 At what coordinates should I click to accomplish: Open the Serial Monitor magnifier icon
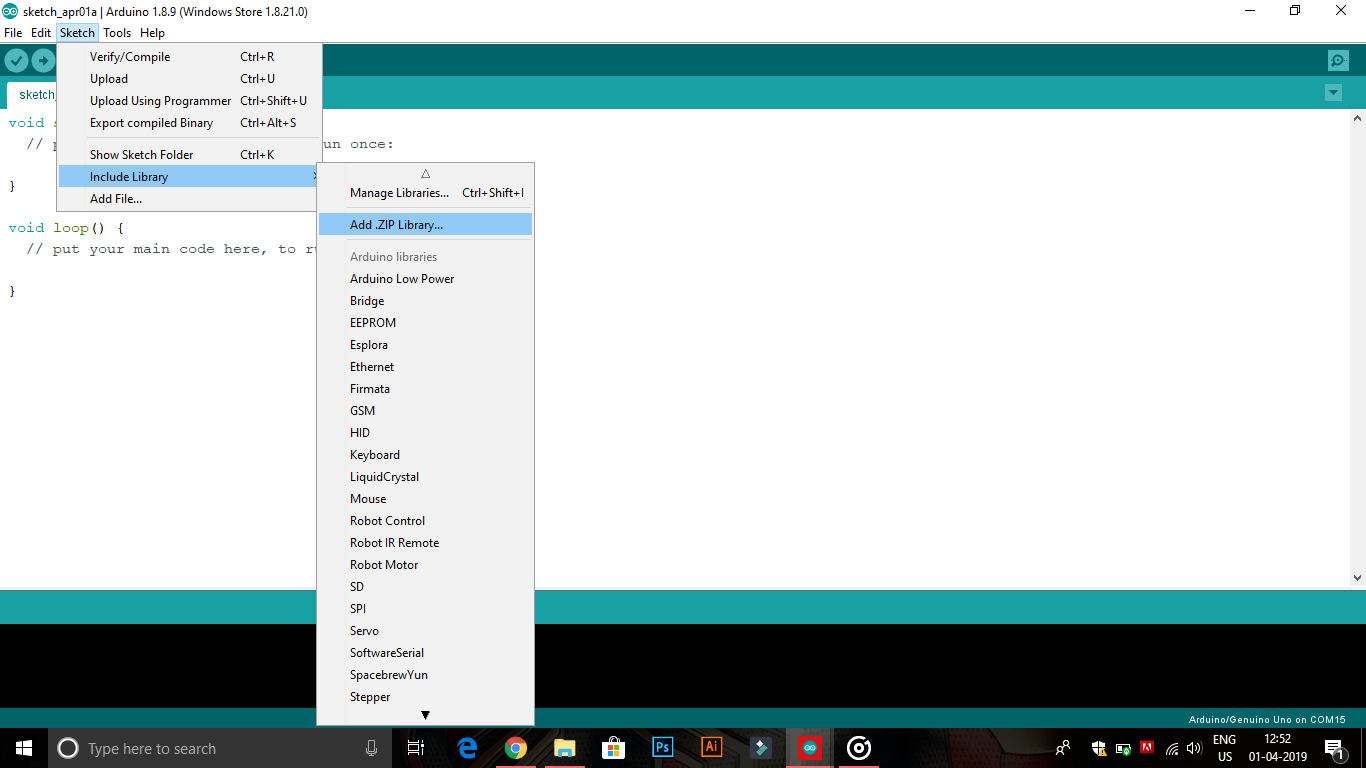1338,60
